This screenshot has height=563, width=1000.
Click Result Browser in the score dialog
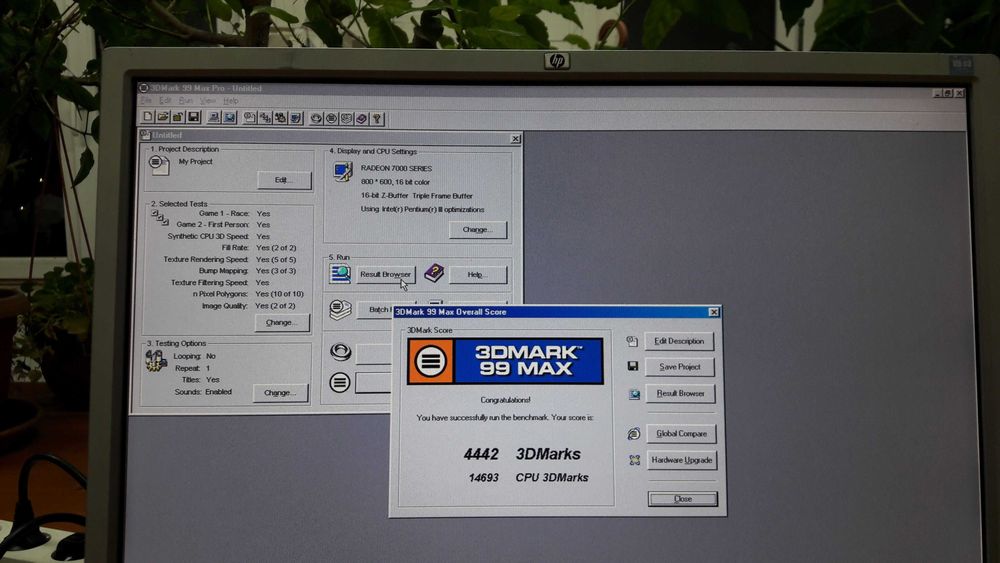pos(680,393)
